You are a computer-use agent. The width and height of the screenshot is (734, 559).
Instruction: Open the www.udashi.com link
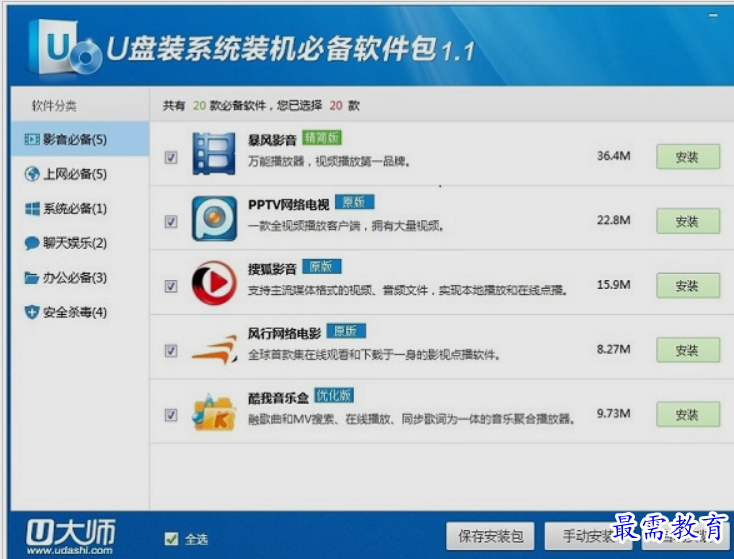click(x=70, y=551)
